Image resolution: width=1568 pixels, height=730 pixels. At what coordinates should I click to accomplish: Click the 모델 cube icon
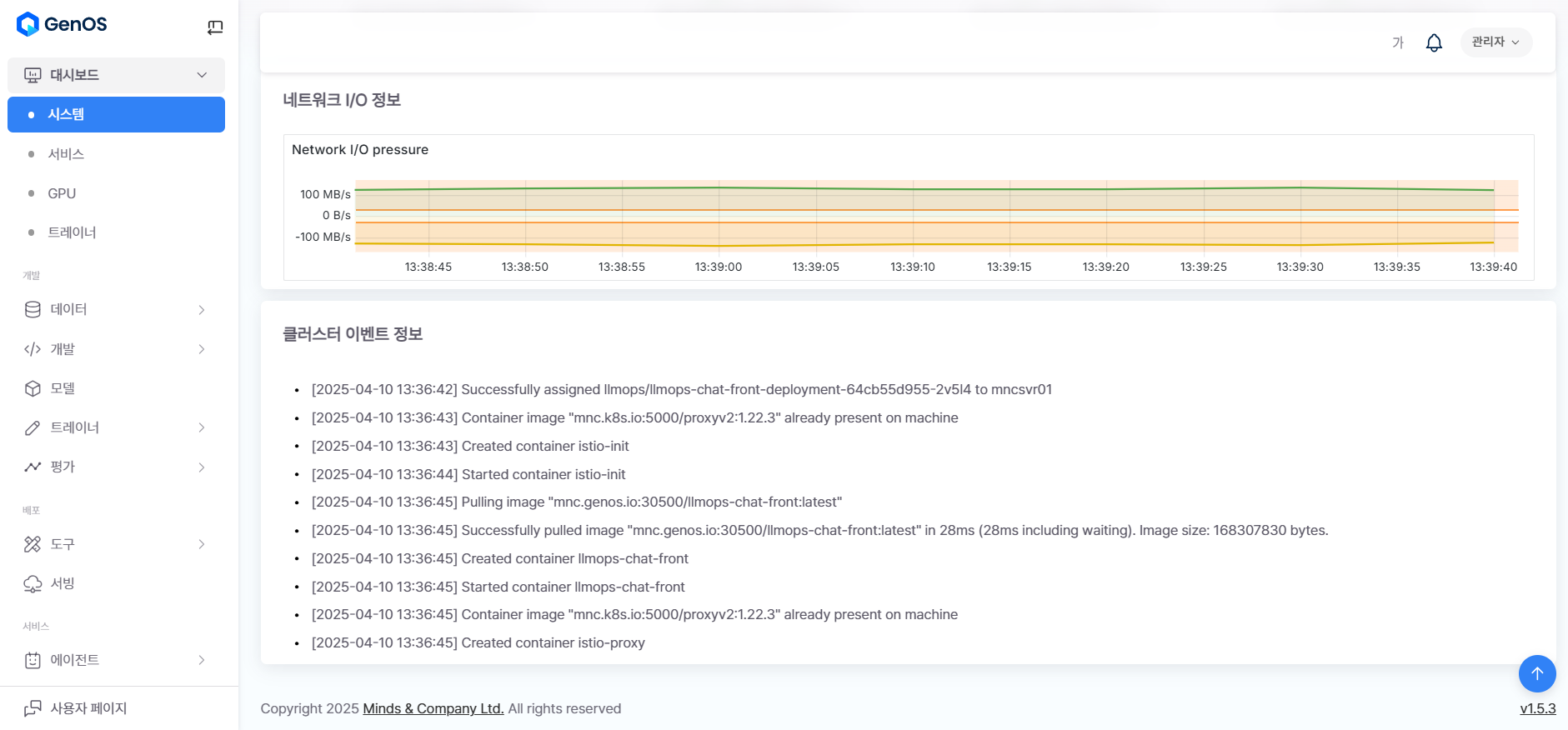pyautogui.click(x=33, y=388)
